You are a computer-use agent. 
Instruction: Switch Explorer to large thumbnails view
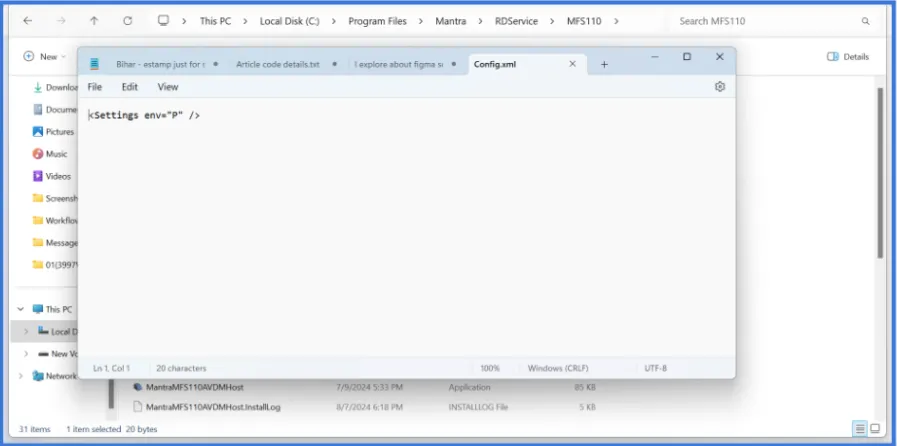(x=875, y=428)
